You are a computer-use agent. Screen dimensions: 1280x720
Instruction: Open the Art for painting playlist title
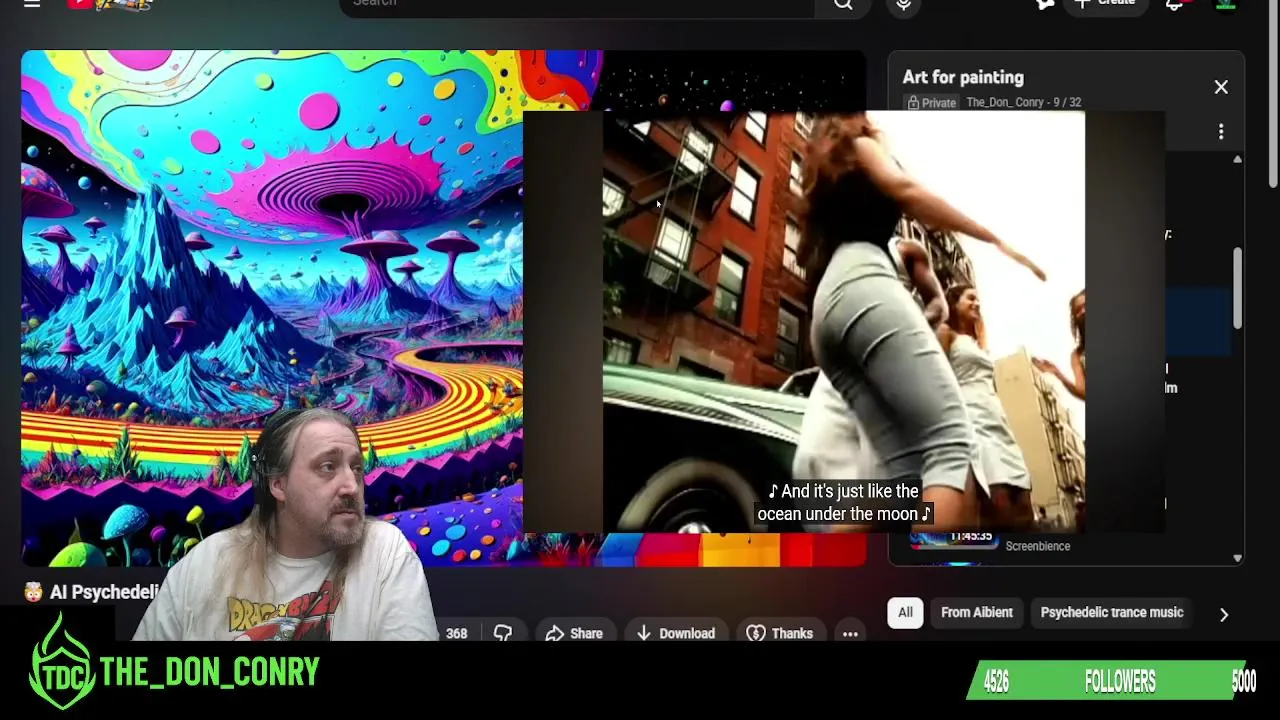pyautogui.click(x=963, y=77)
